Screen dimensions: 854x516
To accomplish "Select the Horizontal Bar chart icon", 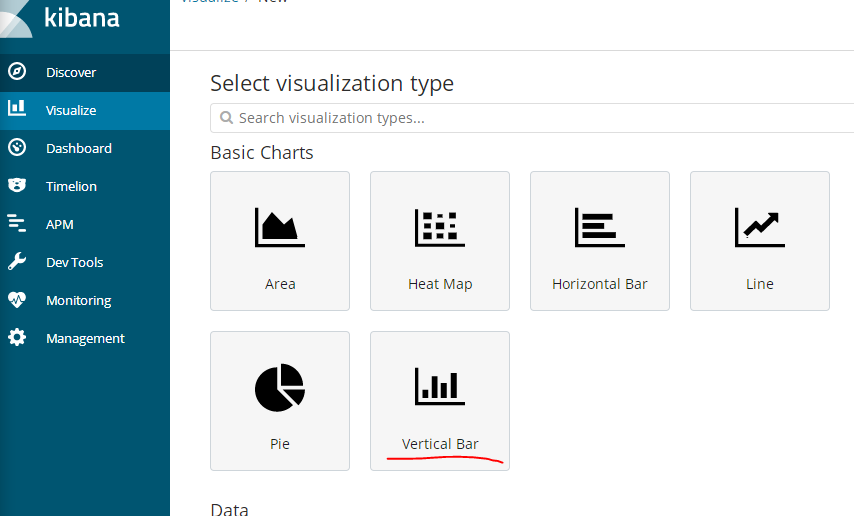I will click(600, 227).
